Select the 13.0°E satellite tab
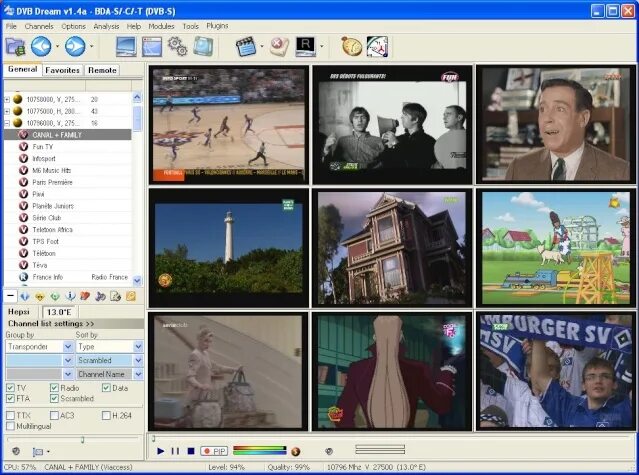Viewport: 639px width, 475px height. 60,312
